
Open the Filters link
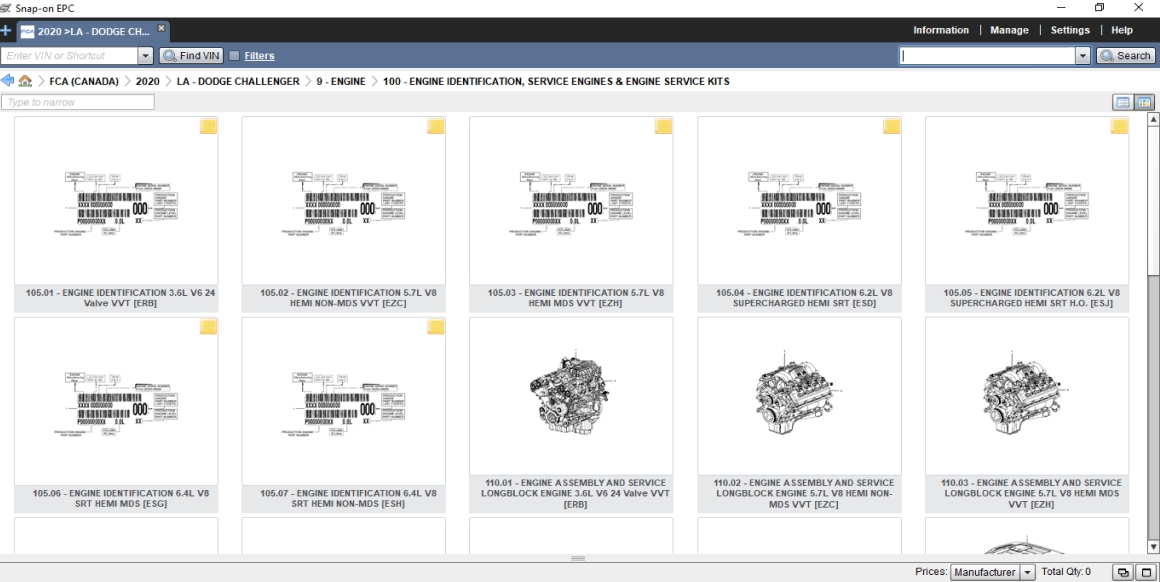[x=259, y=55]
